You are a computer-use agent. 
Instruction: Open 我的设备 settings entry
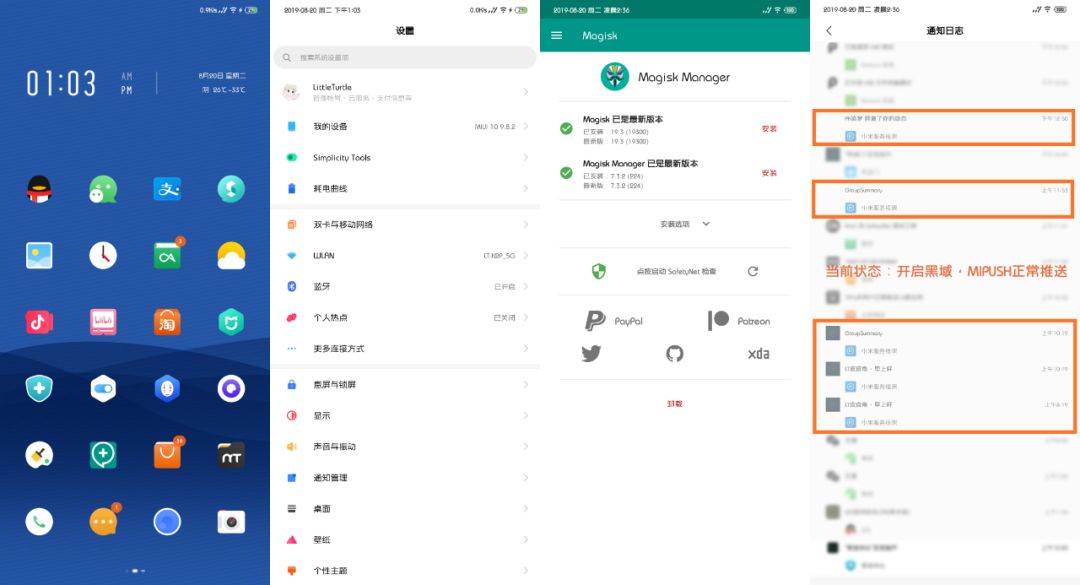tap(405, 126)
